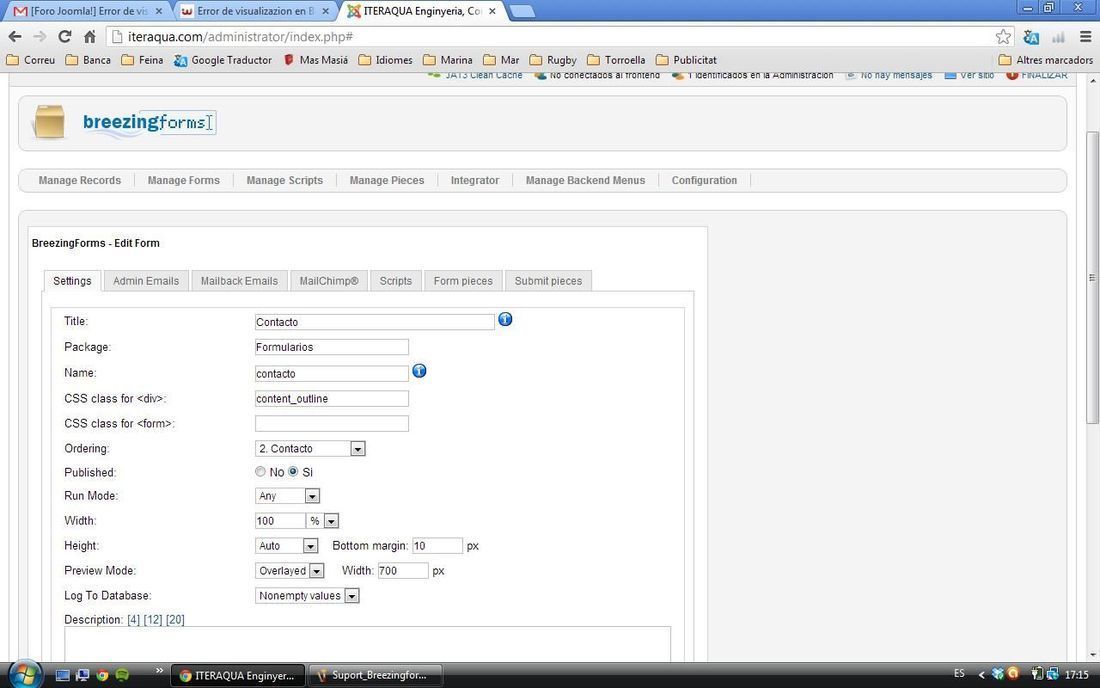The image size is (1100, 688).
Task: Click the info icon next to Name
Action: [x=419, y=371]
